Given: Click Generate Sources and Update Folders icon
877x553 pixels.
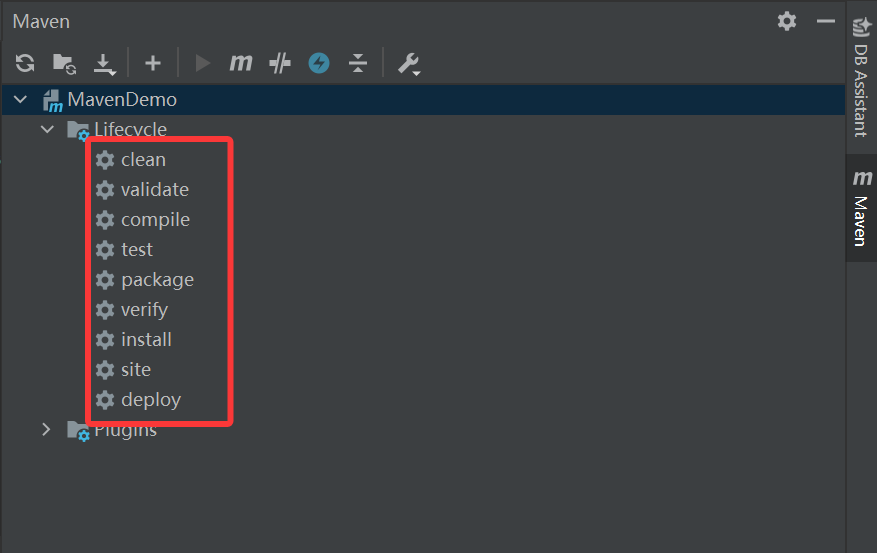Looking at the screenshot, I should (64, 64).
